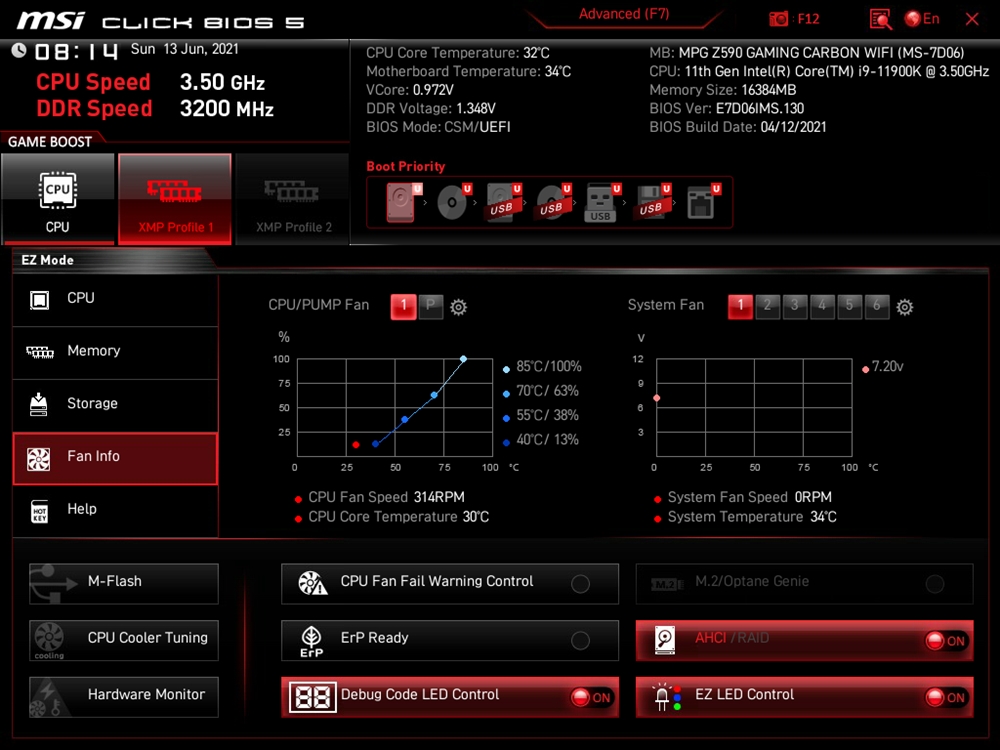Open Hardware Monitor
This screenshot has width=1000, height=750.
point(124,697)
